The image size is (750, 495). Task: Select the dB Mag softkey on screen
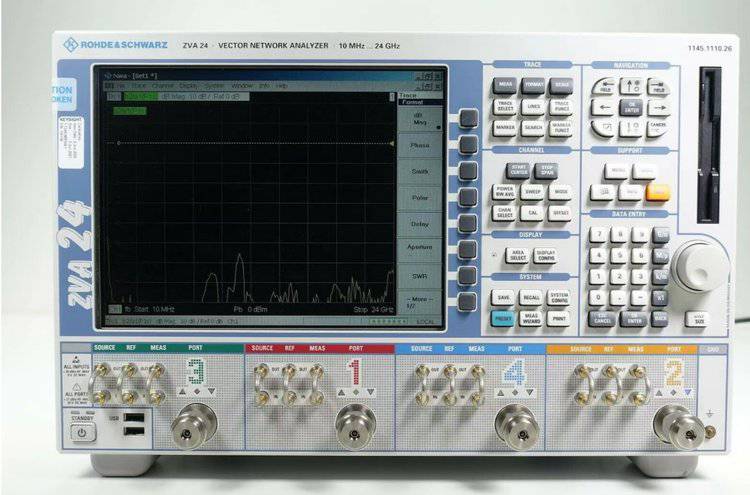pos(419,120)
